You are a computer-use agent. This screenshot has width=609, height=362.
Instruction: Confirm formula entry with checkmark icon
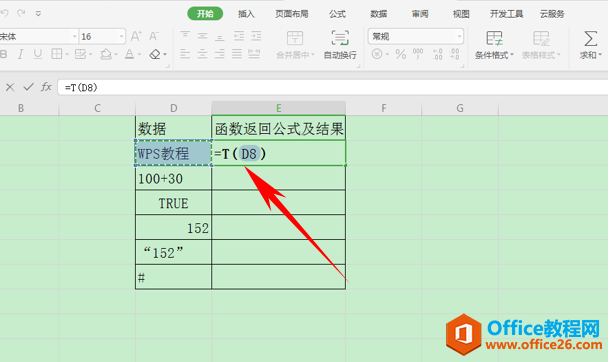28,87
